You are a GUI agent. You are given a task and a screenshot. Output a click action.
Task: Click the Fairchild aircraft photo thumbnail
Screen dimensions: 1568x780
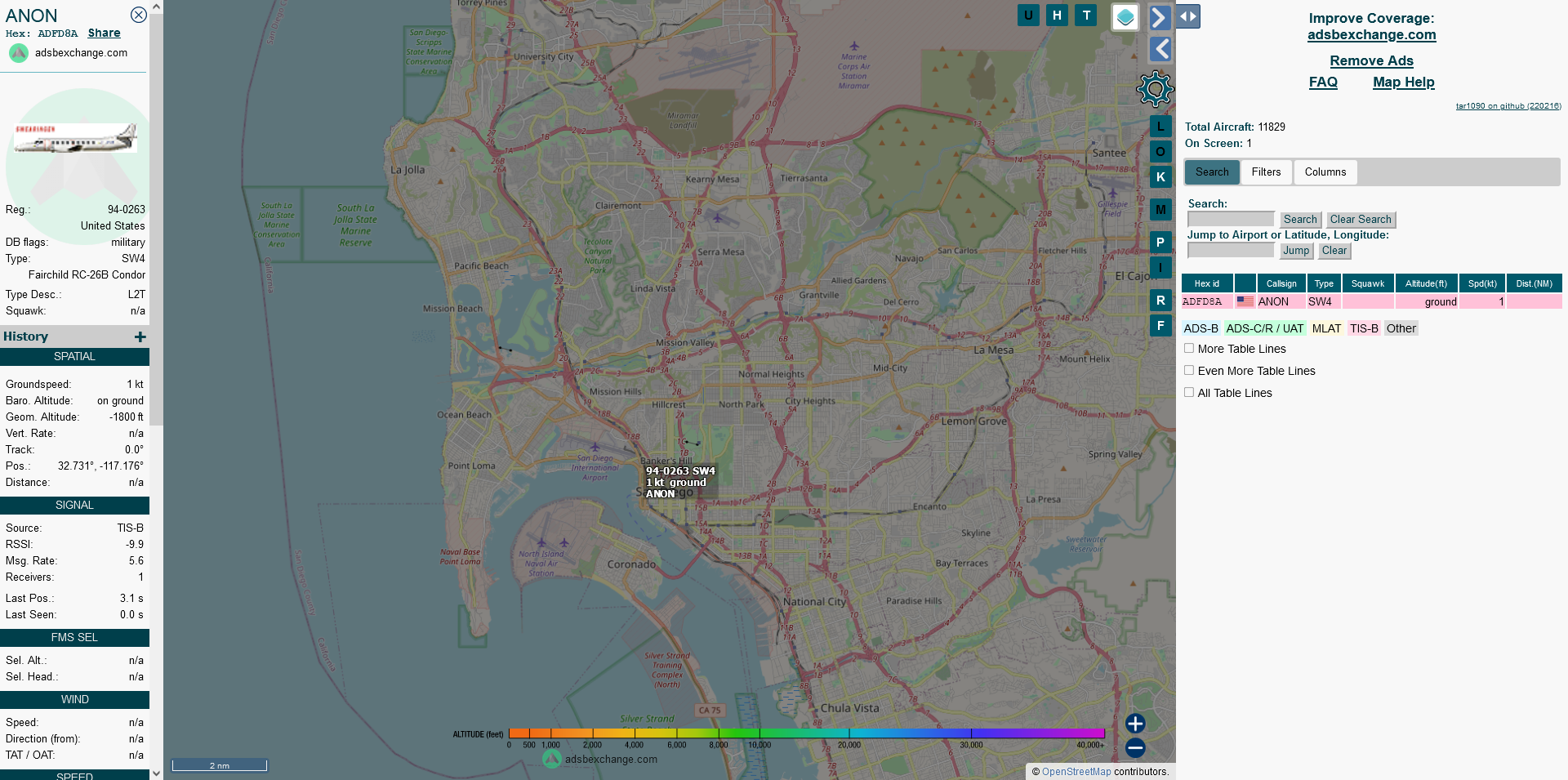pyautogui.click(x=75, y=138)
